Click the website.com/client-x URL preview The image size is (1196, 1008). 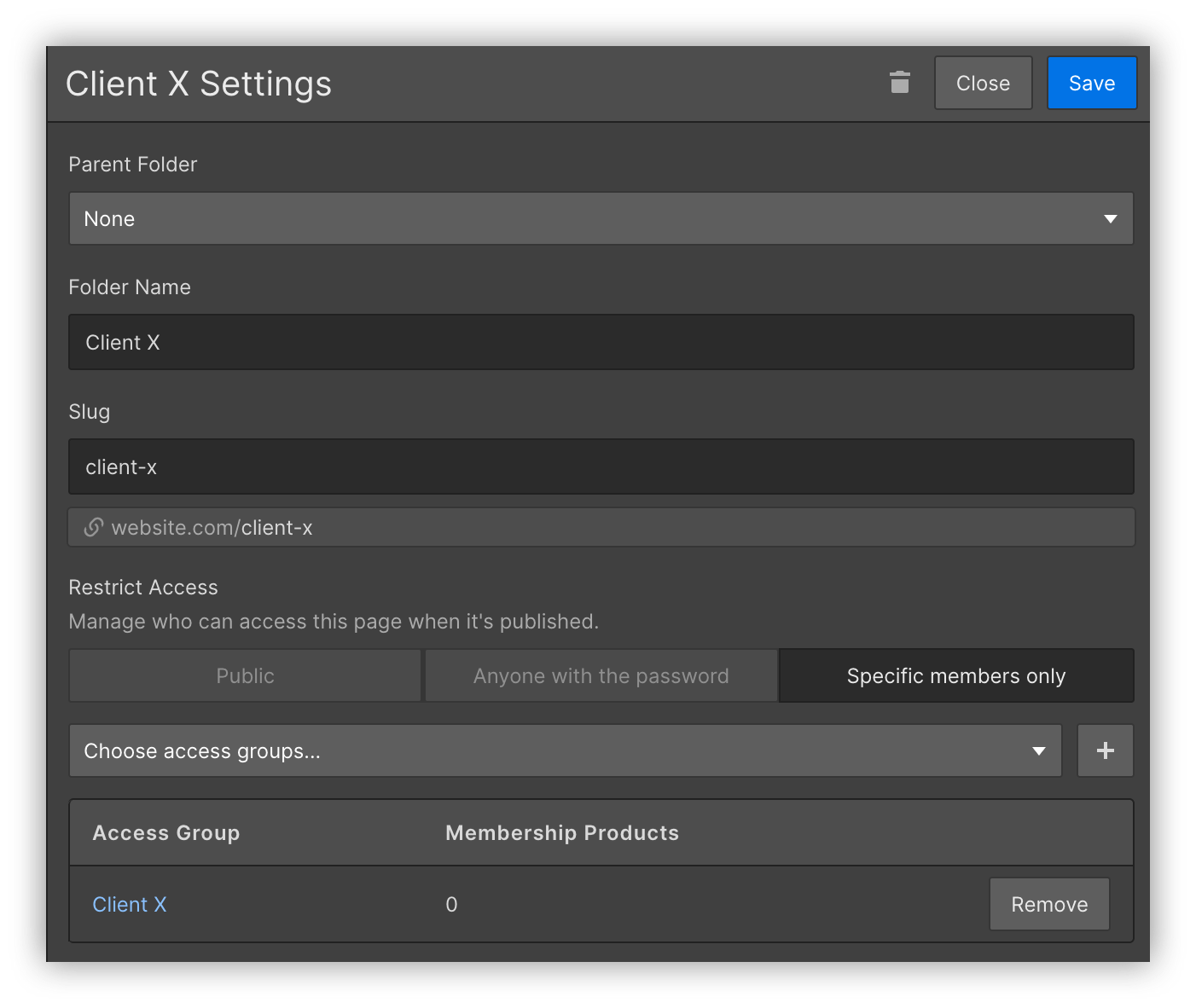[601, 527]
